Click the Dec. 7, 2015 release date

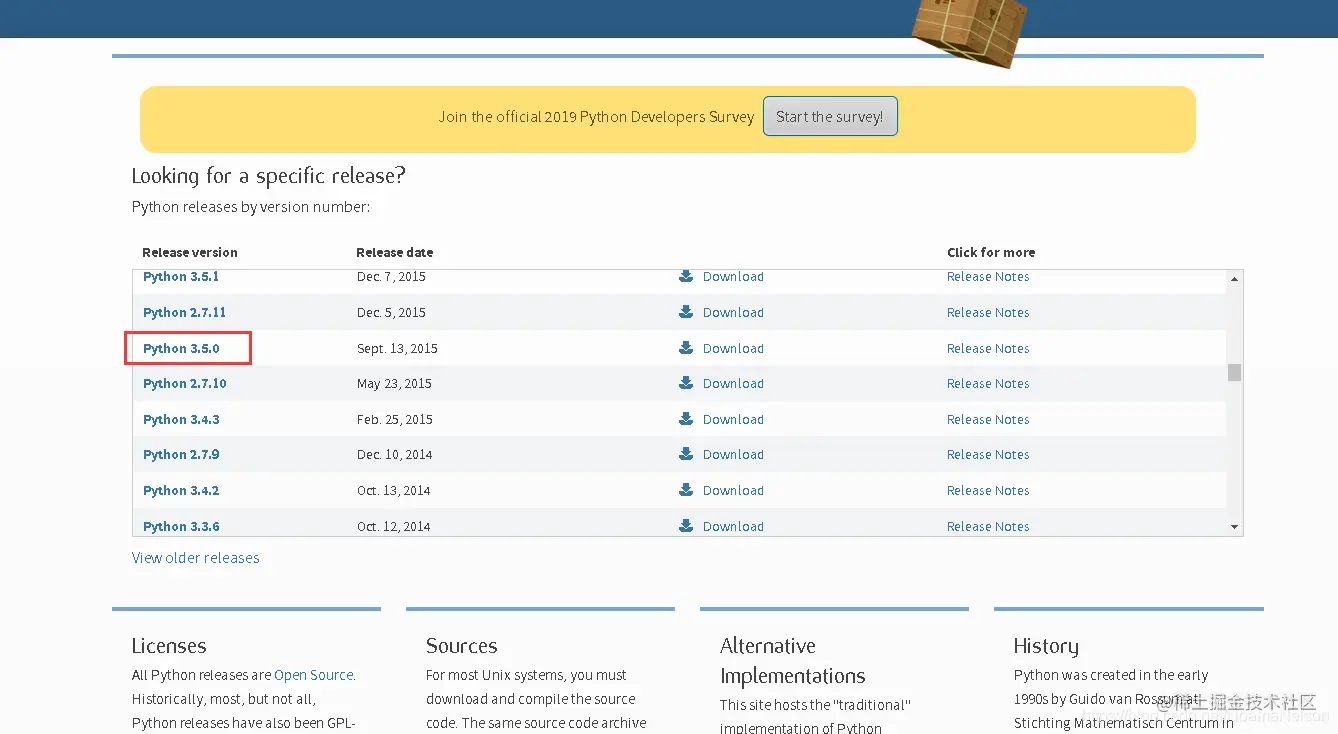pyautogui.click(x=391, y=277)
